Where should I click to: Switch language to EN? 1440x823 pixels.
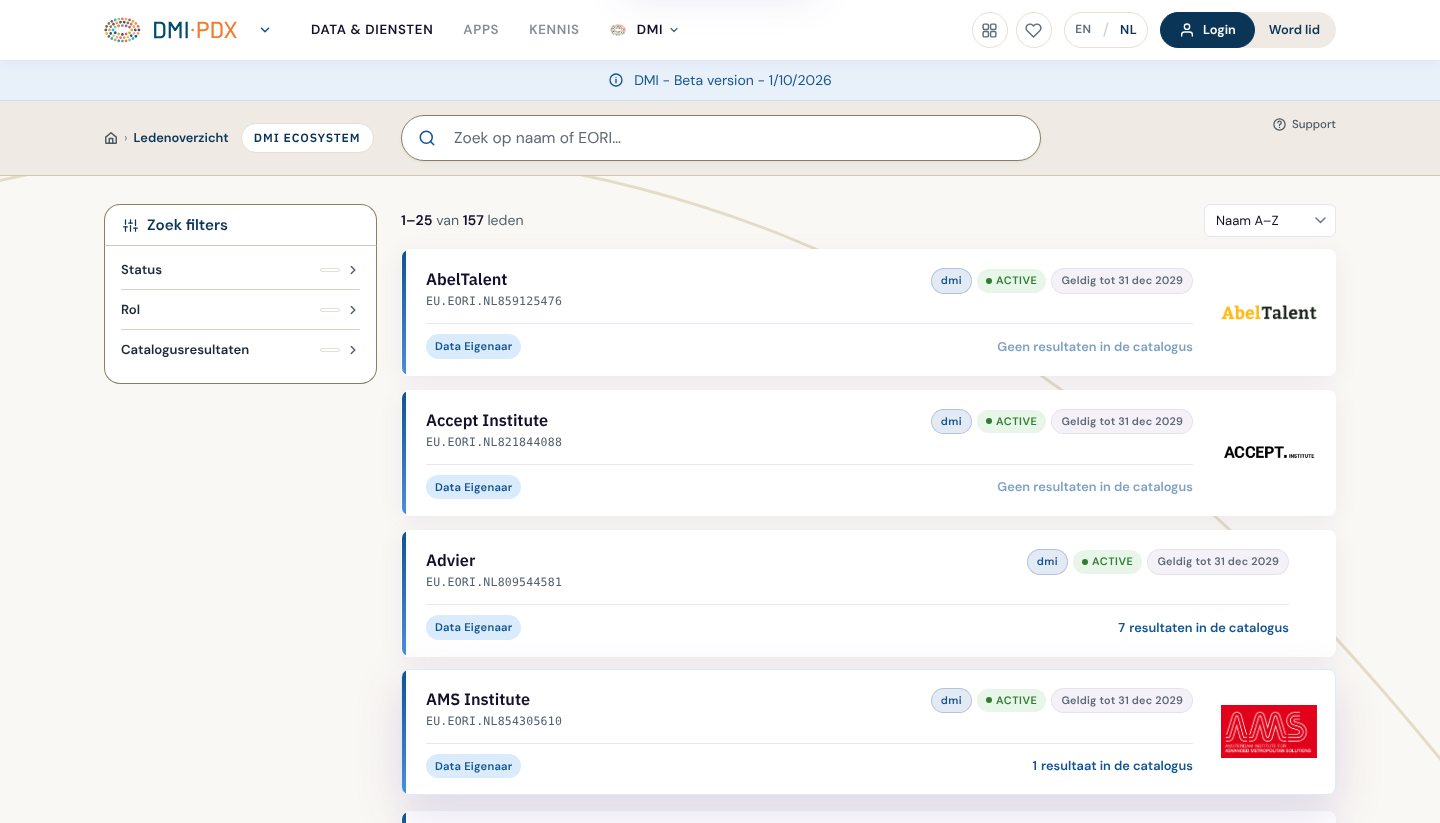(1083, 30)
